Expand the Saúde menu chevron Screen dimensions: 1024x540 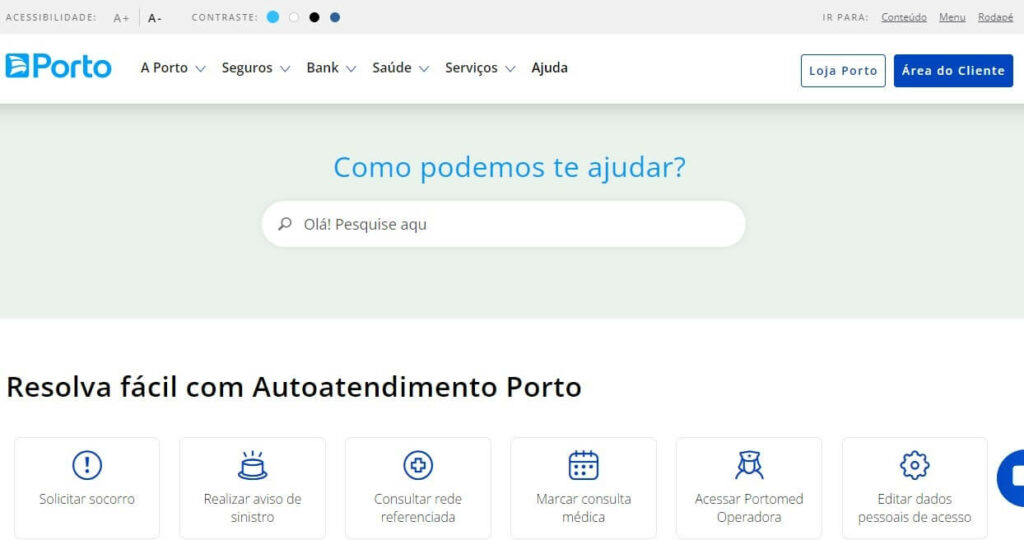point(424,69)
